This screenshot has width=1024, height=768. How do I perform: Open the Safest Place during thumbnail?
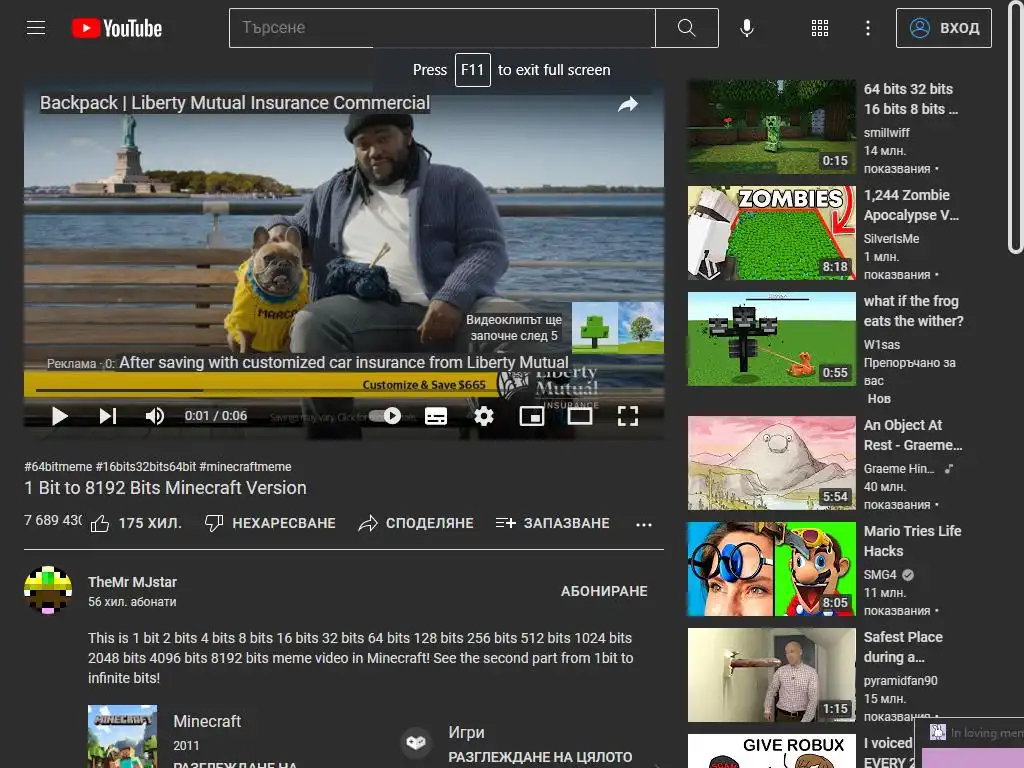771,675
